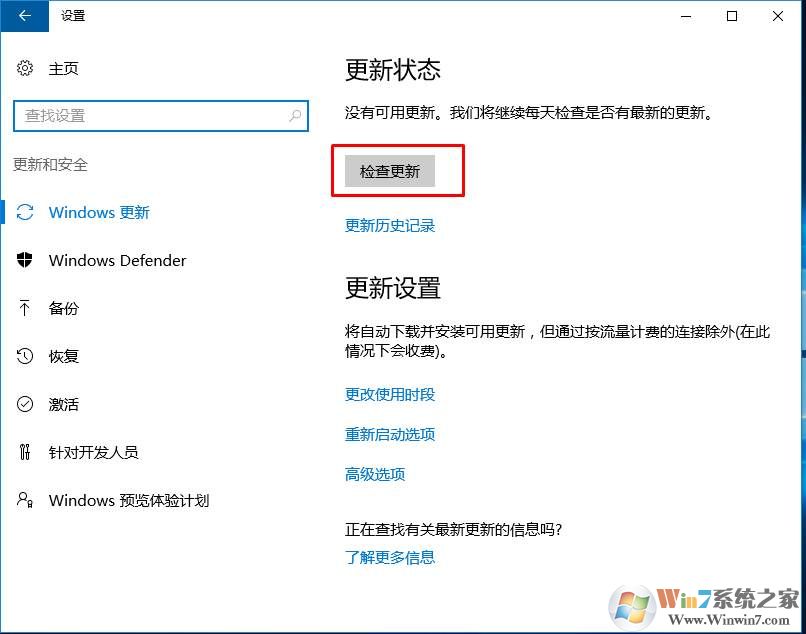Click the Windows 更新 refresh arrows icon
Viewport: 806px width, 634px height.
coord(25,212)
